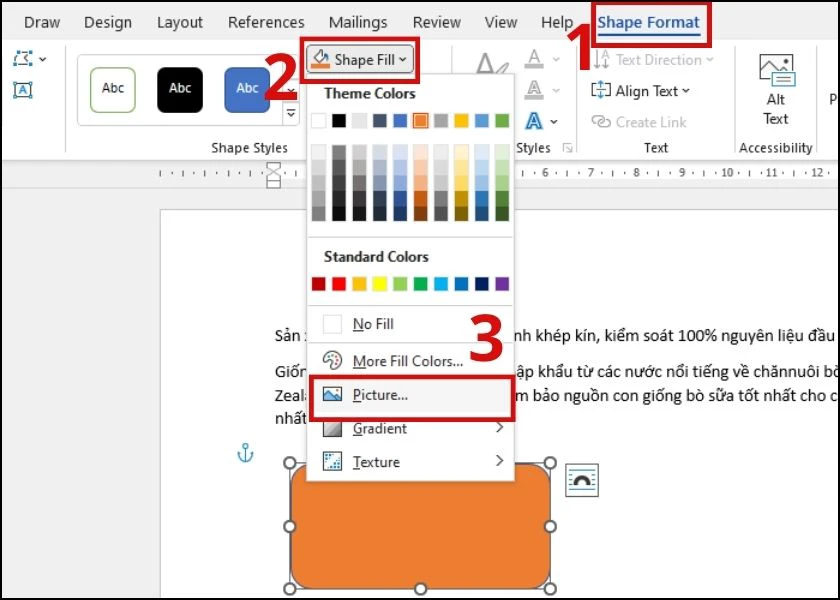Open the References tab
Viewport: 840px width, 600px height.
point(266,22)
